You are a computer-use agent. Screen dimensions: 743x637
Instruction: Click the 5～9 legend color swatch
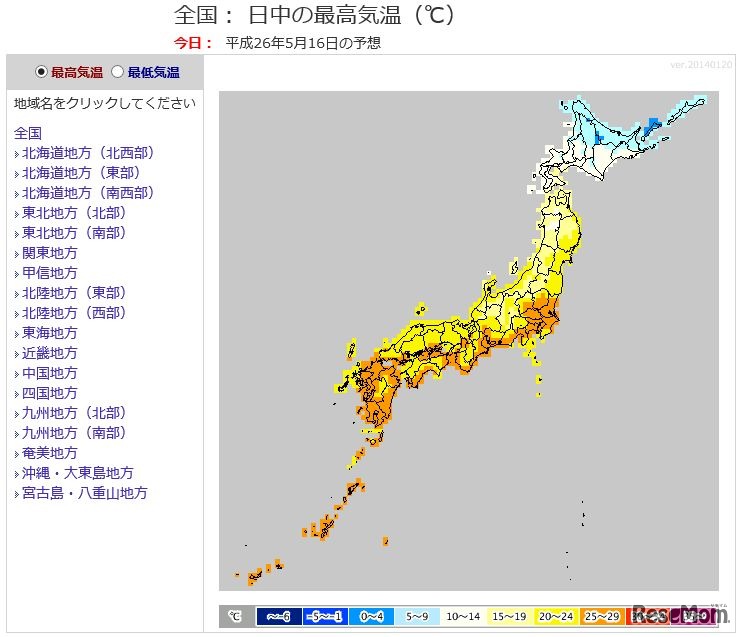pyautogui.click(x=417, y=617)
